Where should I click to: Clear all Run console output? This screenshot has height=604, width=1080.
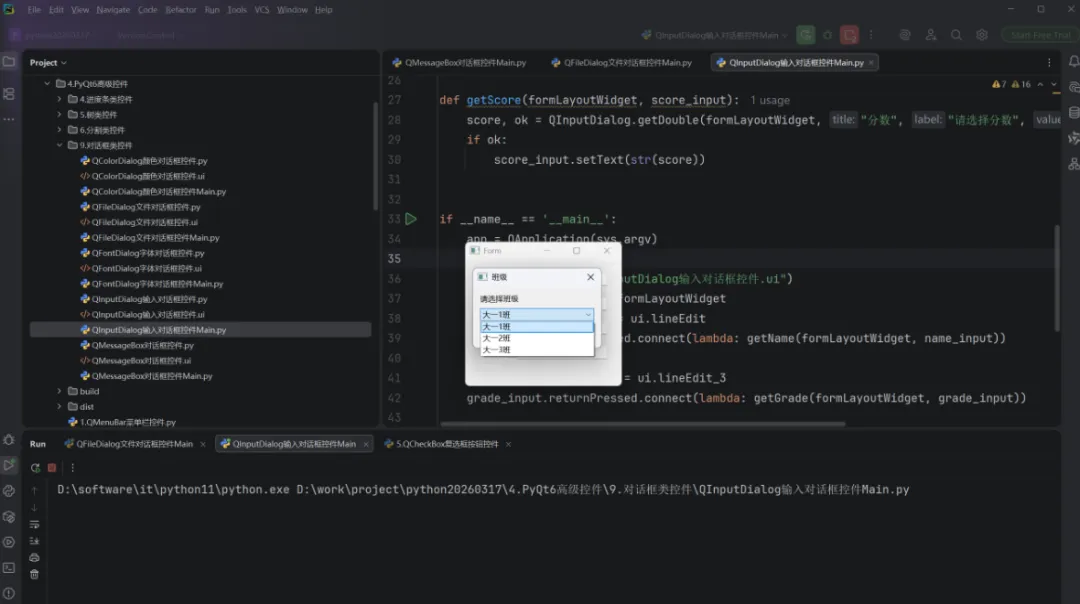click(34, 574)
